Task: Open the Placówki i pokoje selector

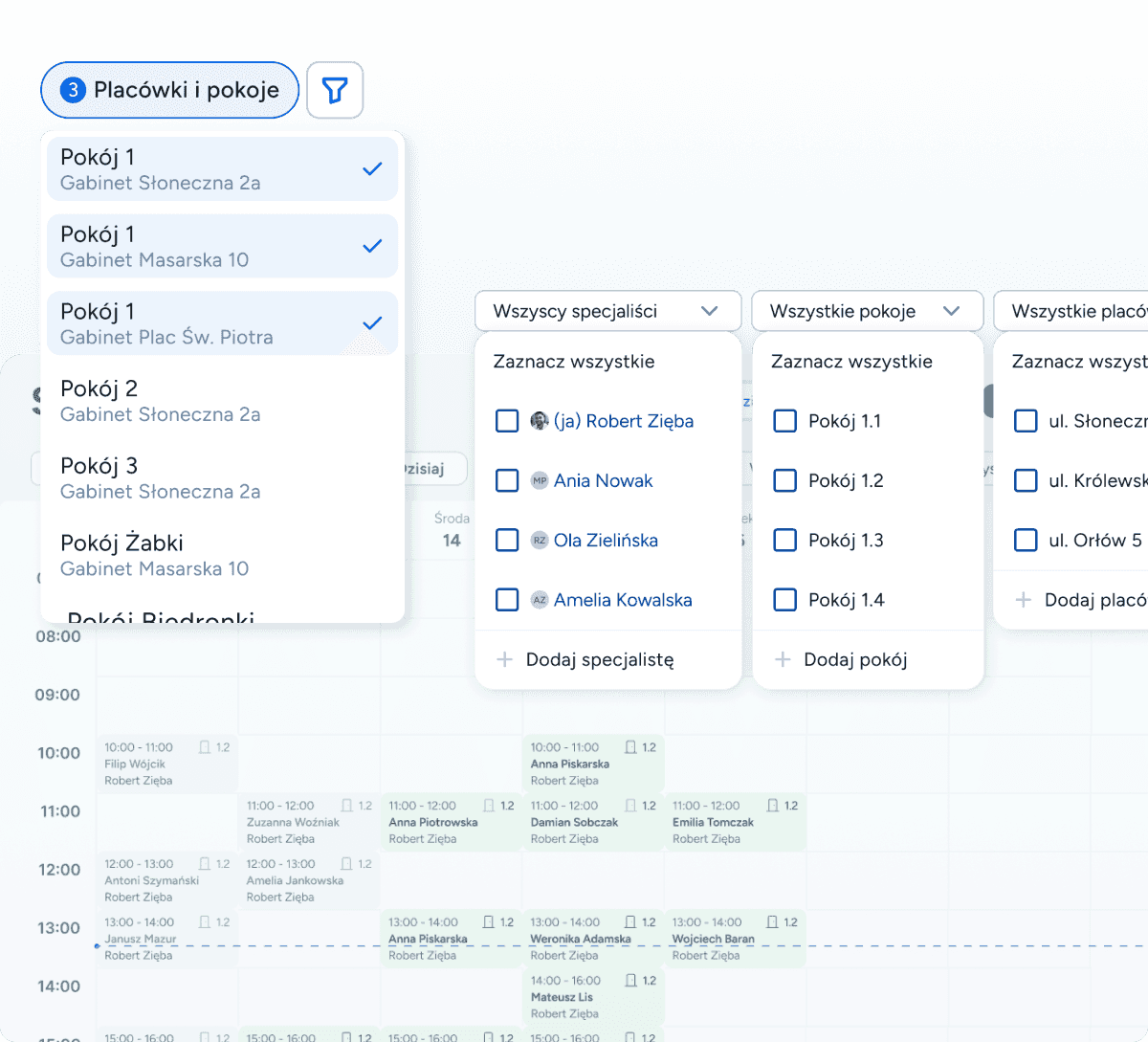Action: (x=170, y=90)
